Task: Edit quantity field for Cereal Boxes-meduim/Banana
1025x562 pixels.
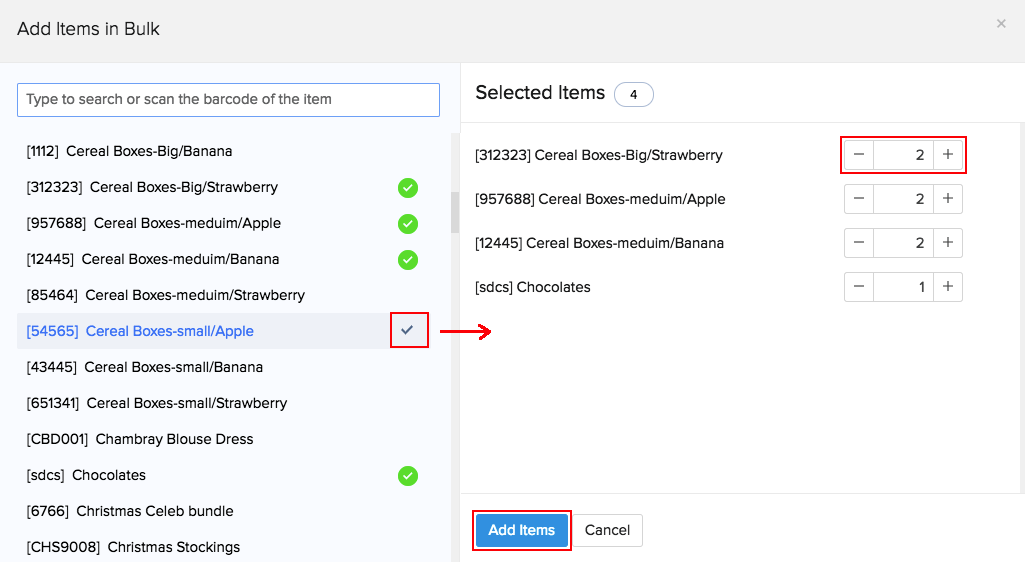Action: [903, 242]
